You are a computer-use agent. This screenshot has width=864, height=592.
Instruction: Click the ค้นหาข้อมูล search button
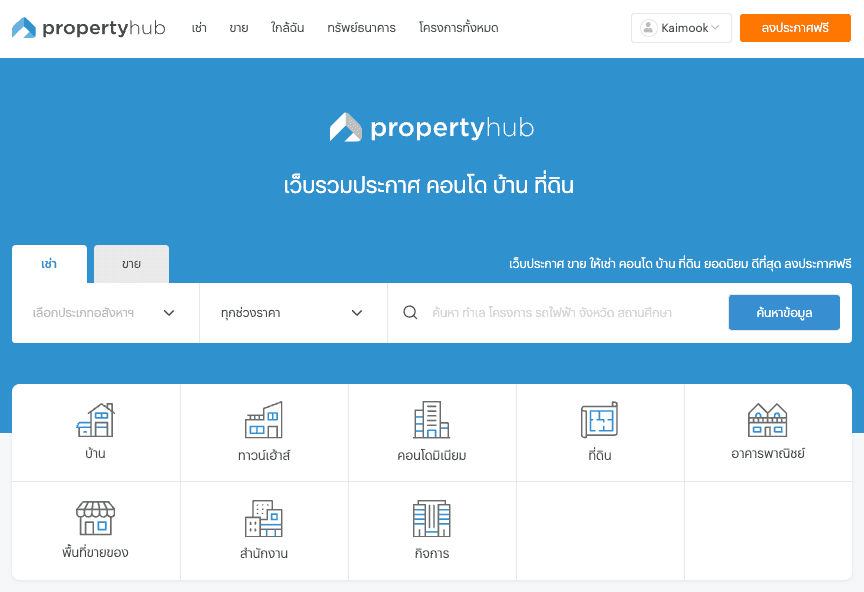[784, 313]
